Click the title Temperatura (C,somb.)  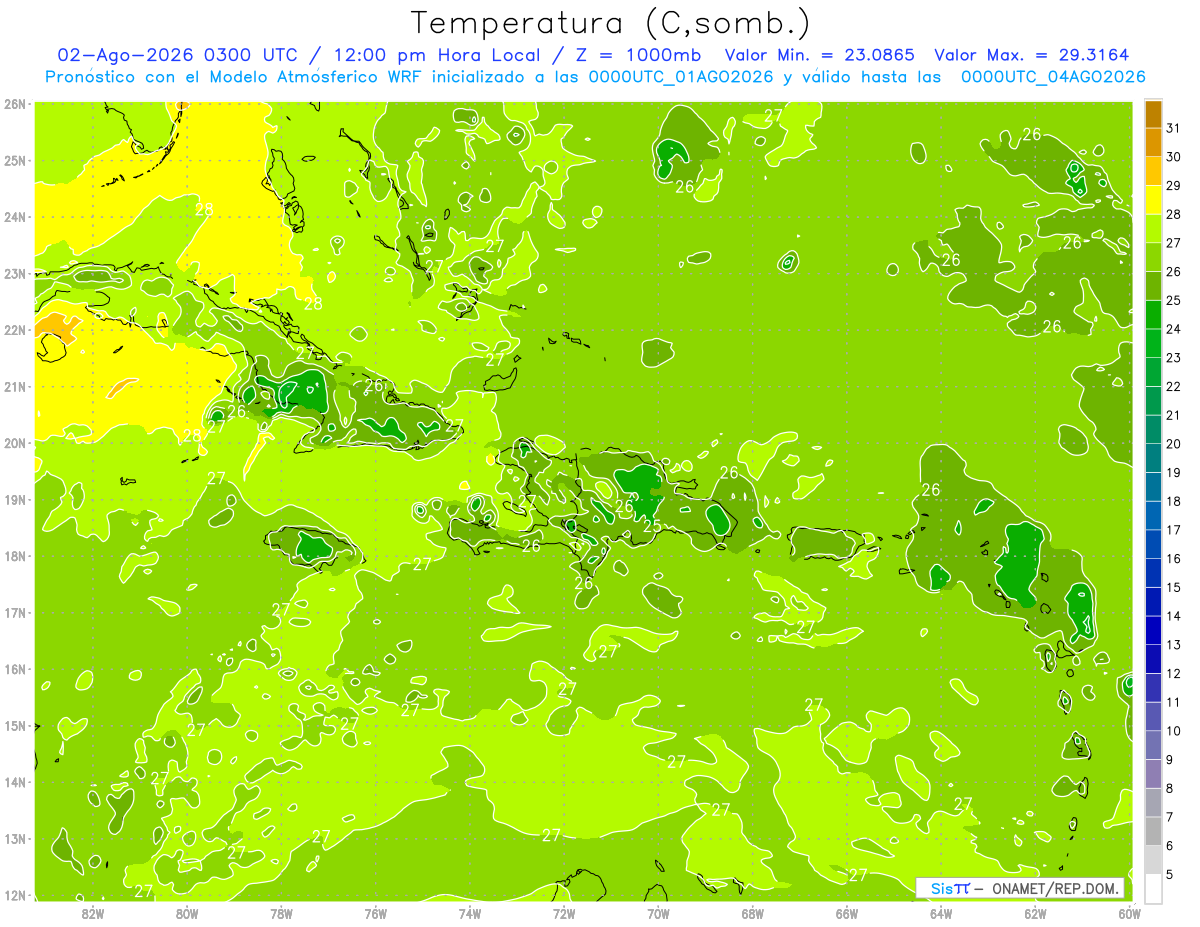(611, 23)
